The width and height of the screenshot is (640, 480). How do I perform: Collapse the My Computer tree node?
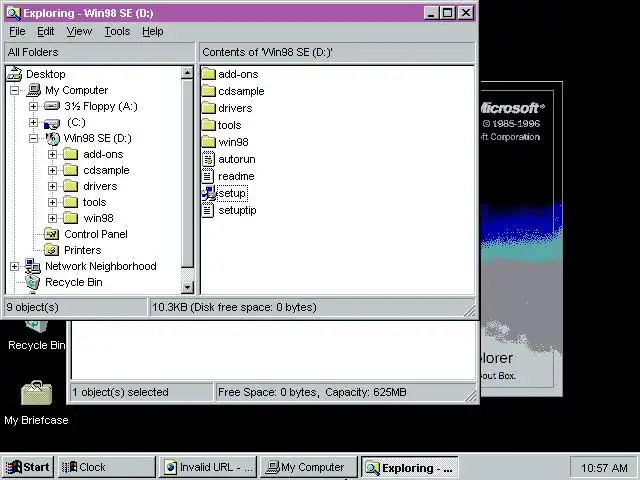pyautogui.click(x=15, y=90)
